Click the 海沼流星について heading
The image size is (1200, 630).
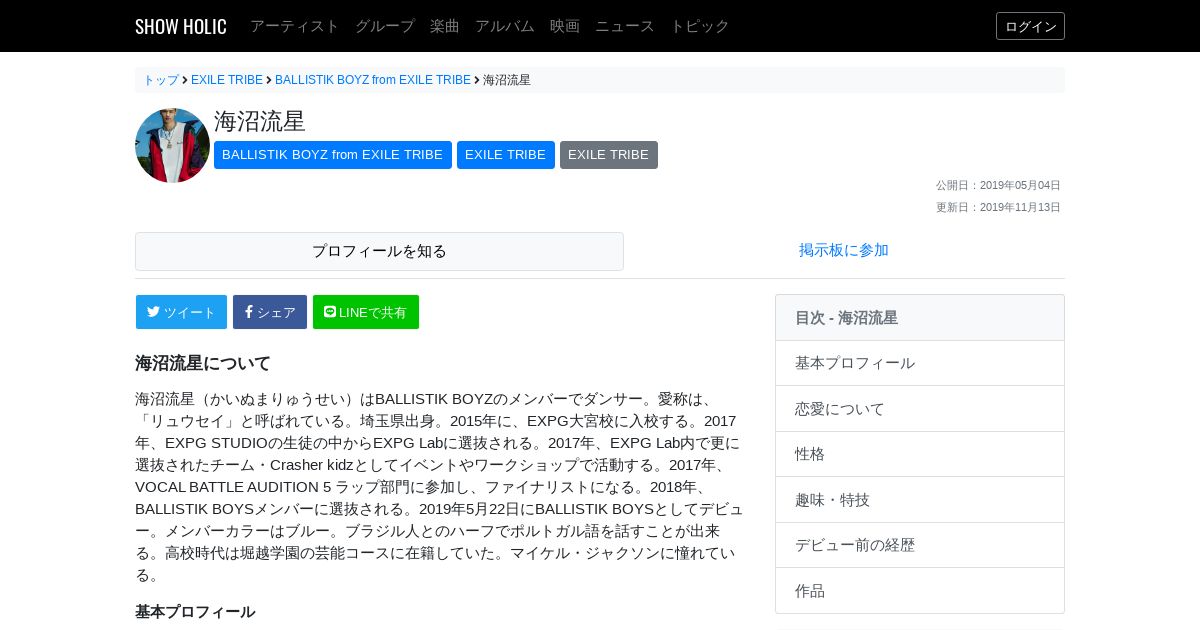click(203, 363)
